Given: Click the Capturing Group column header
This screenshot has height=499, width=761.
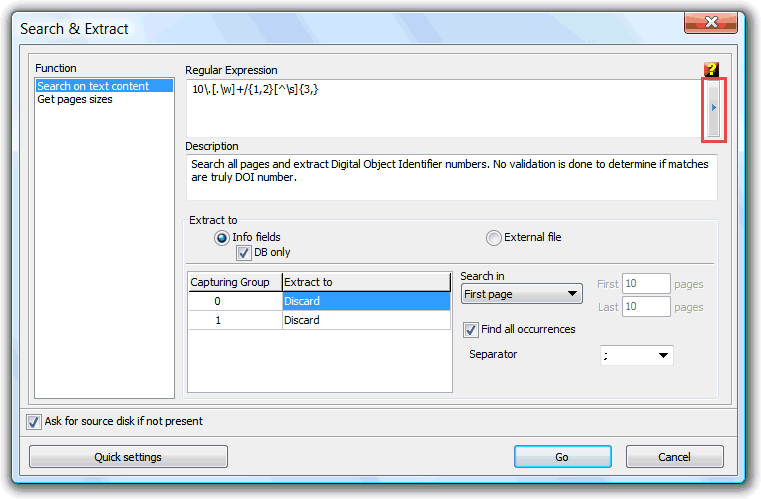Looking at the screenshot, I should (x=235, y=282).
